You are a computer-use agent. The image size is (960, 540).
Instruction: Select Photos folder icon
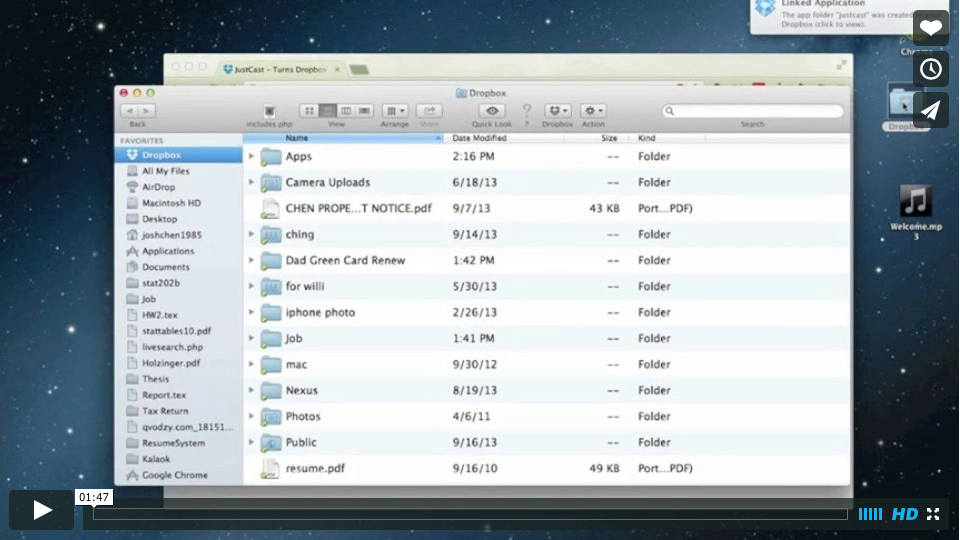[x=270, y=416]
